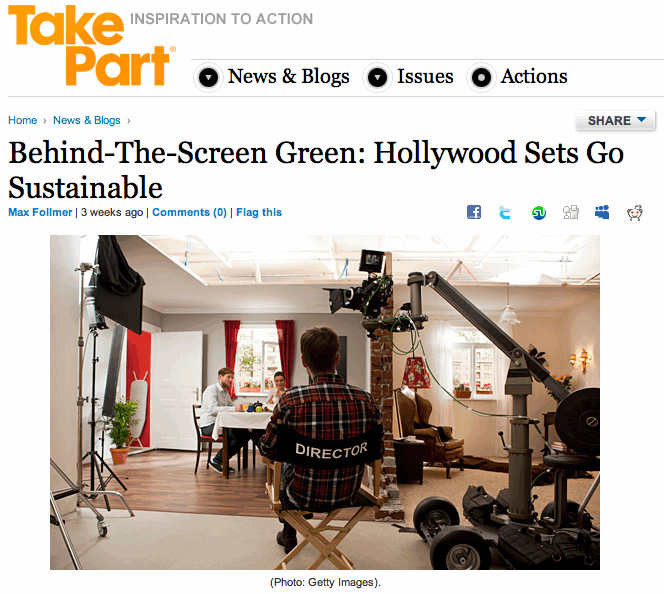Image resolution: width=664 pixels, height=594 pixels.
Task: Click the StumbleUpon share icon
Action: click(539, 212)
